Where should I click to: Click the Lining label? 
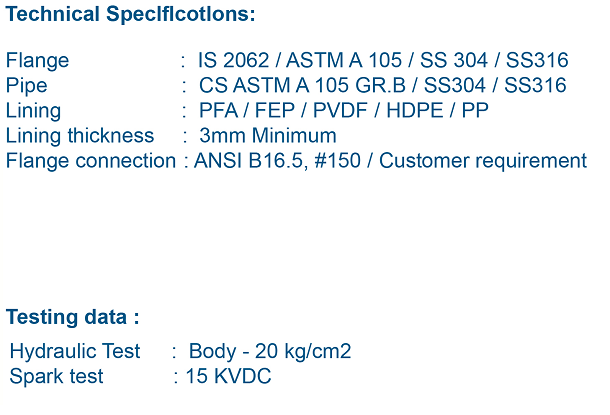pyautogui.click(x=33, y=110)
